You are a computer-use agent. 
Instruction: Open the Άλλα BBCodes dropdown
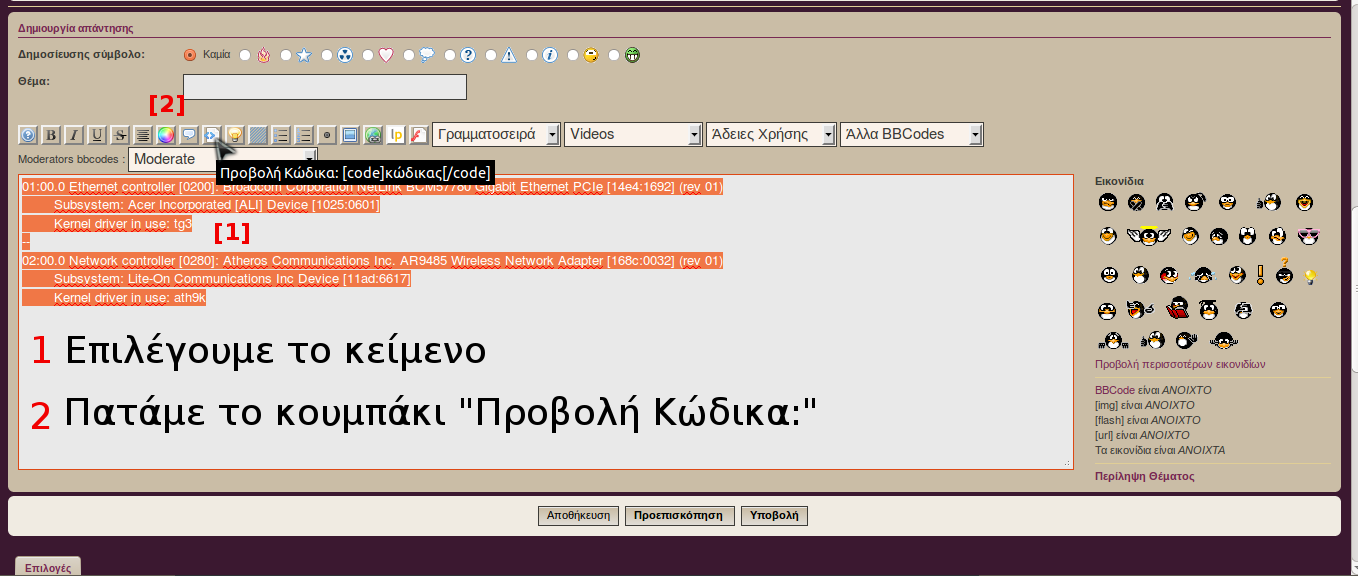click(911, 134)
